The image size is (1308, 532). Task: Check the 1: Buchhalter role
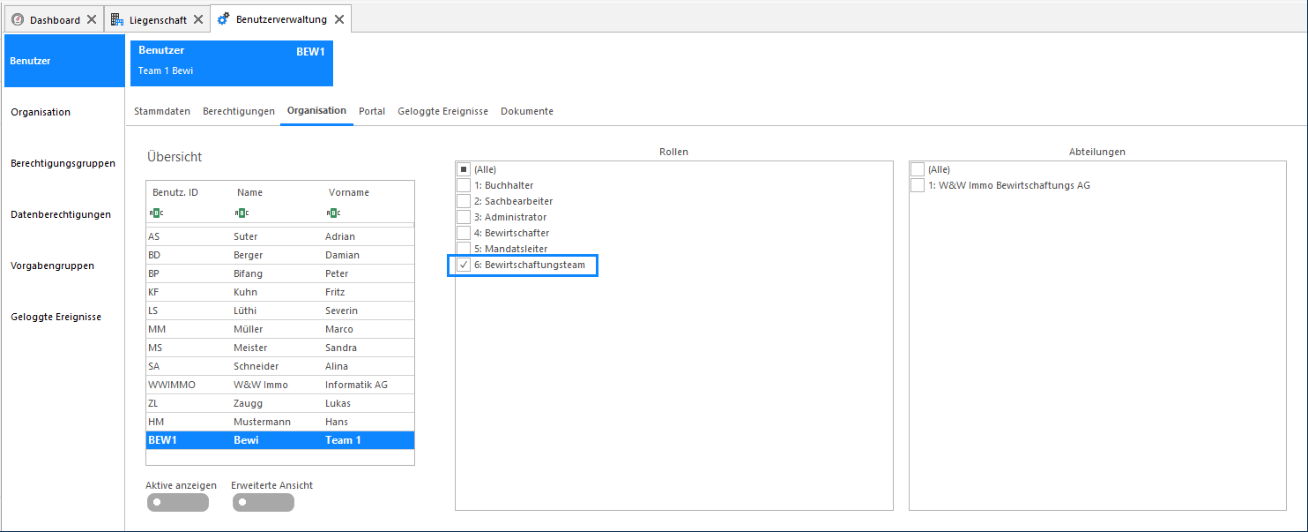[x=463, y=185]
